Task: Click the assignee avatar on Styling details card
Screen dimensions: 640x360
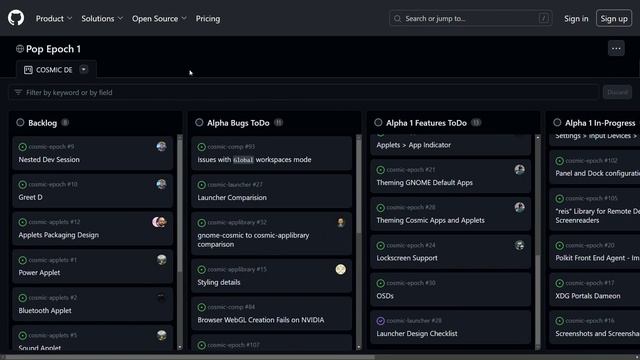Action: click(340, 269)
